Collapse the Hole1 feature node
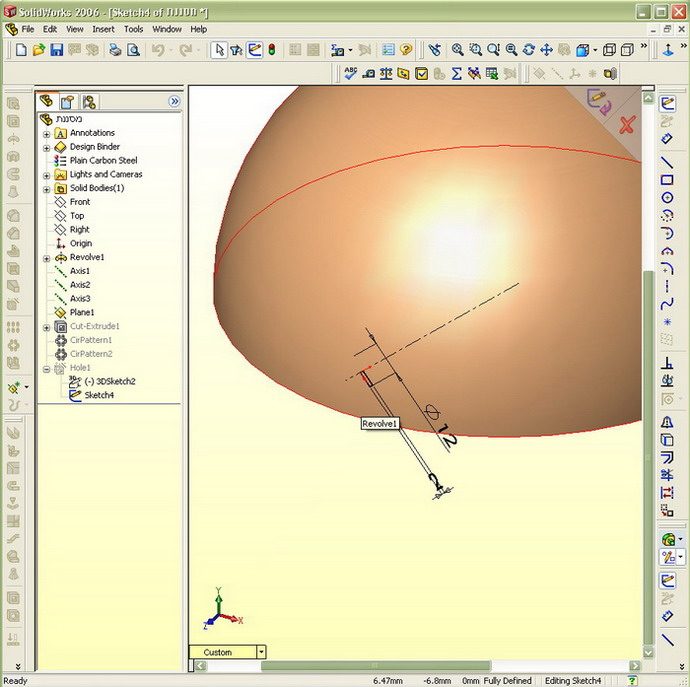The width and height of the screenshot is (690, 687). (x=46, y=368)
